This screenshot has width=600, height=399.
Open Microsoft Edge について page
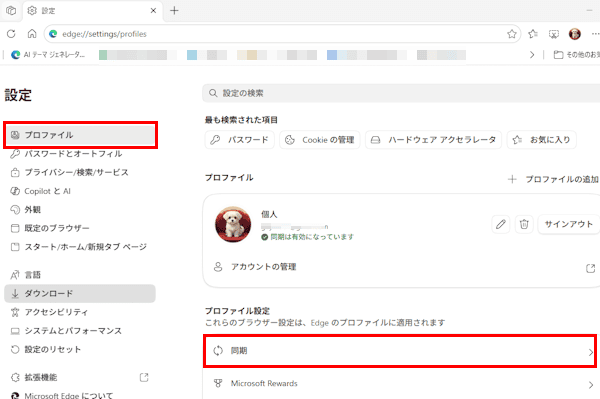tap(80, 395)
